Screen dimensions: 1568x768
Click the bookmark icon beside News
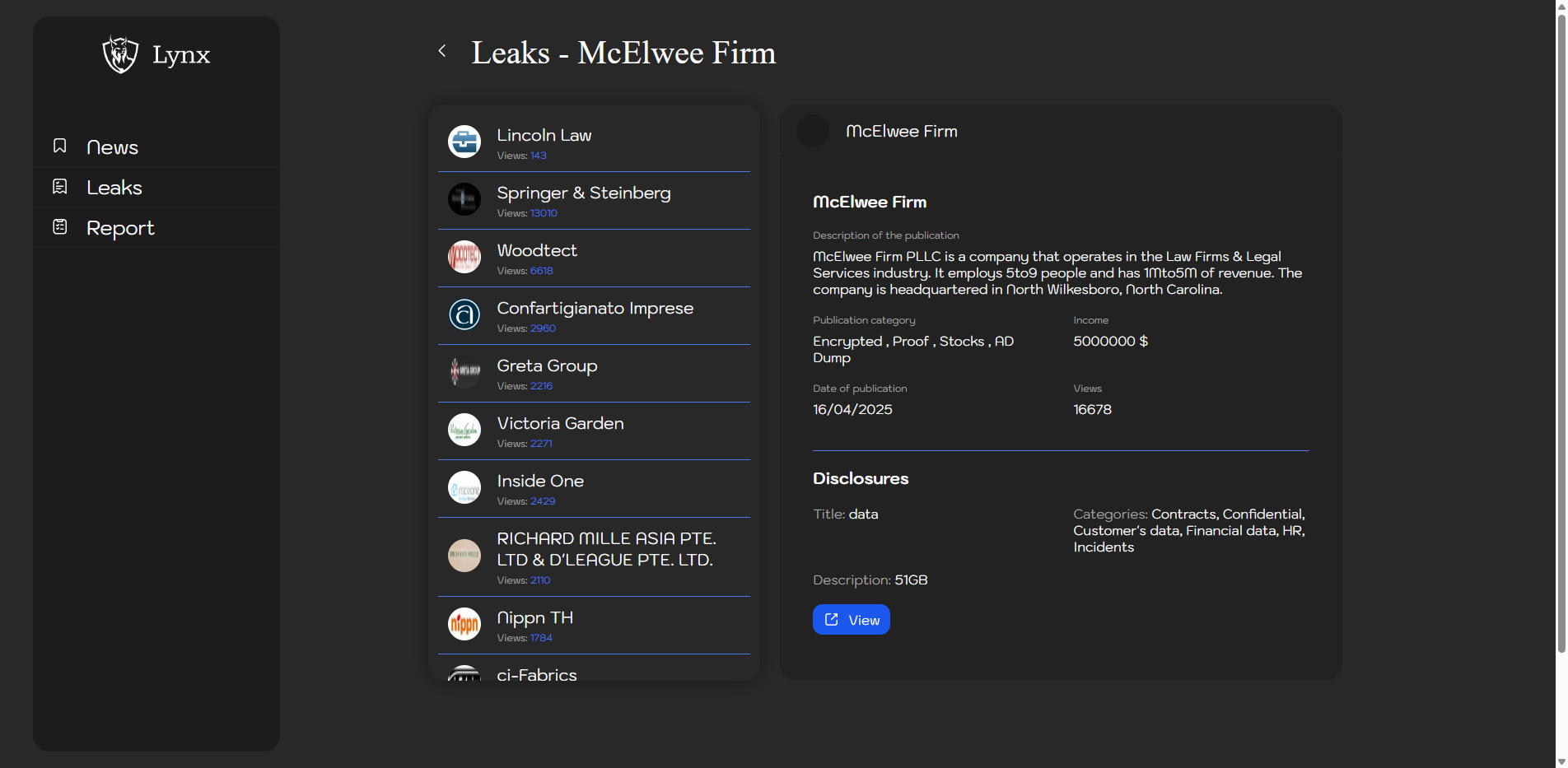[60, 147]
